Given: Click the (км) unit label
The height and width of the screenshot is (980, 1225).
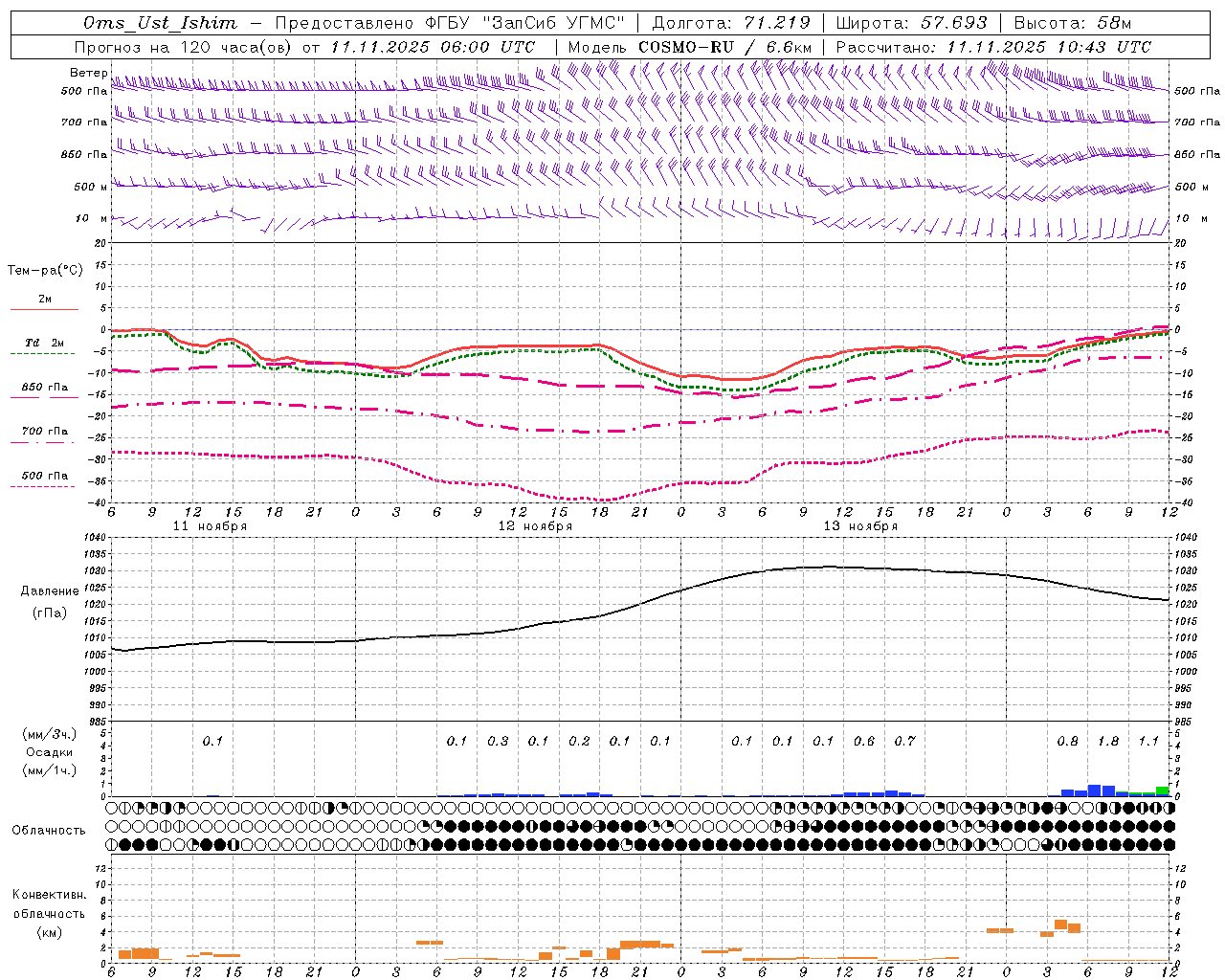Looking at the screenshot, I should [50, 932].
